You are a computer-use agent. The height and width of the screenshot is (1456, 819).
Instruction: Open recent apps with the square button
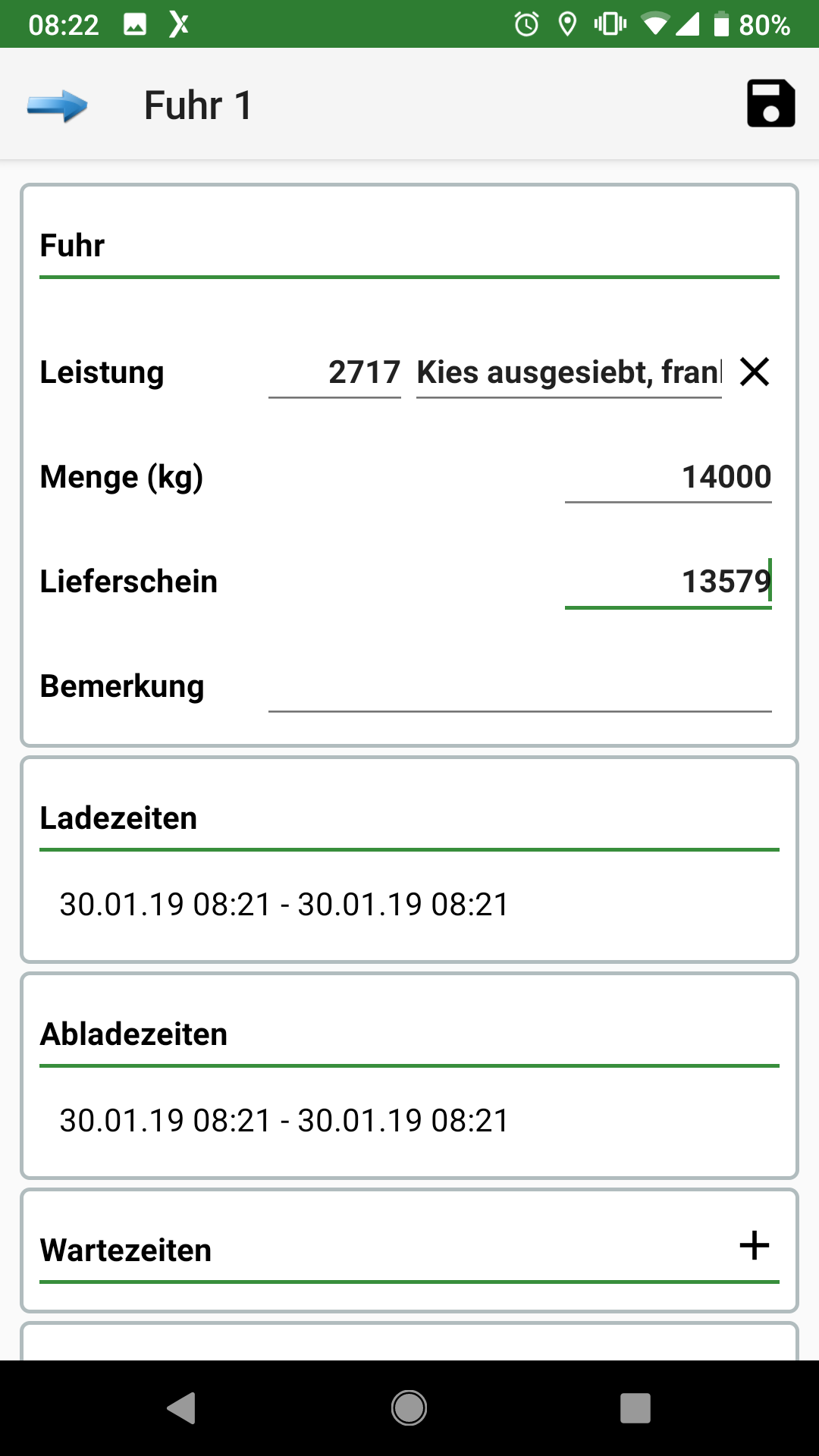(635, 1408)
